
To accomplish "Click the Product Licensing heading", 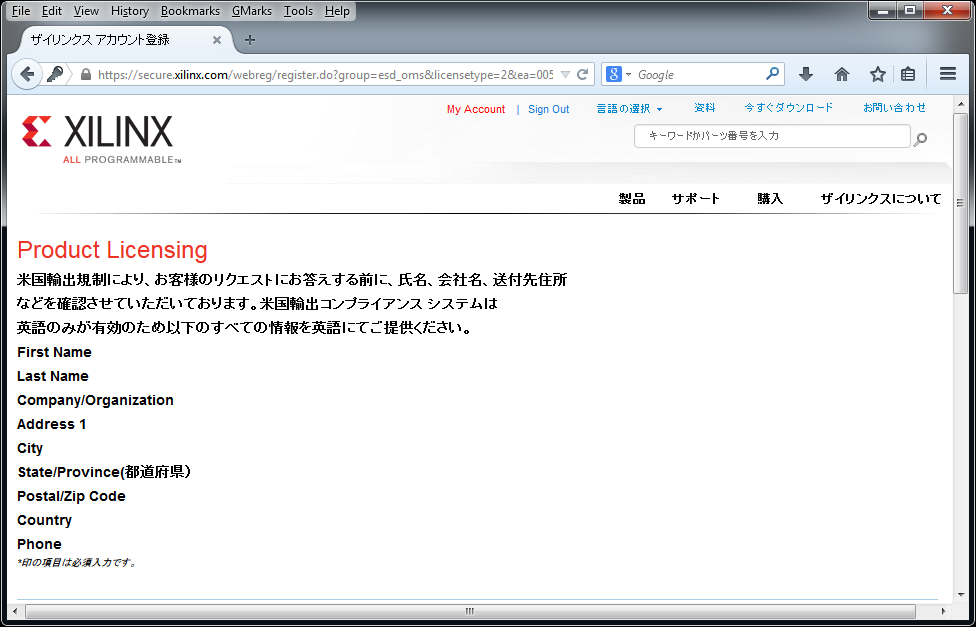I will (112, 250).
